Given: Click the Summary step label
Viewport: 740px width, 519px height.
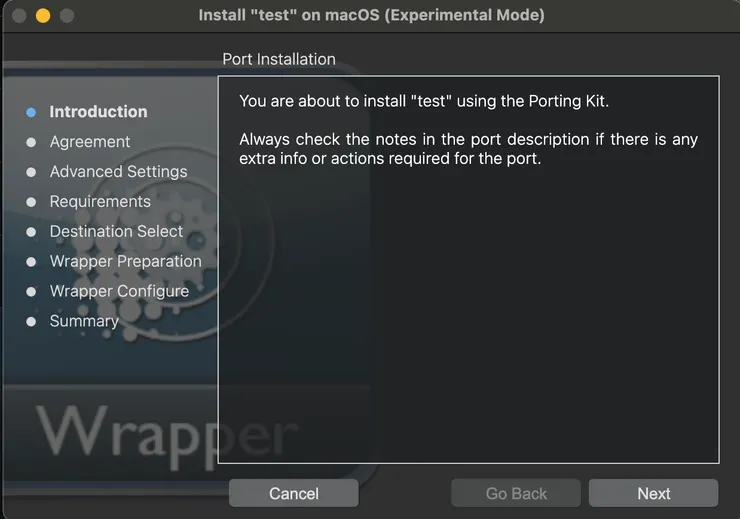Looking at the screenshot, I should [x=84, y=322].
